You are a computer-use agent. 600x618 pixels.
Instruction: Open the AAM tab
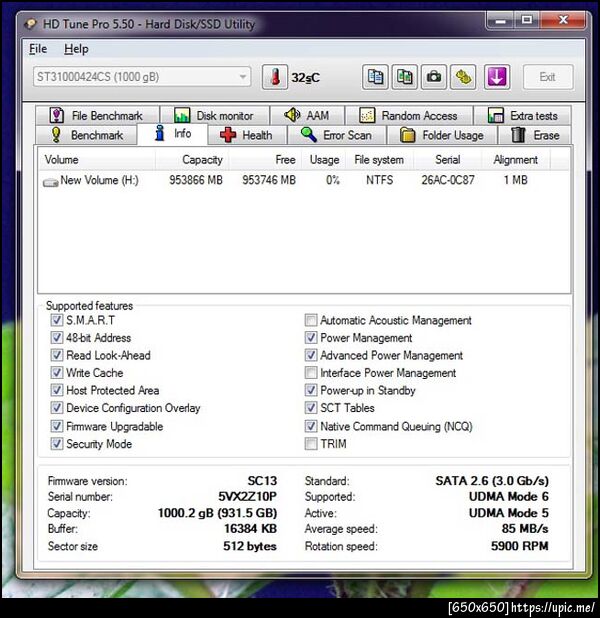coord(307,115)
